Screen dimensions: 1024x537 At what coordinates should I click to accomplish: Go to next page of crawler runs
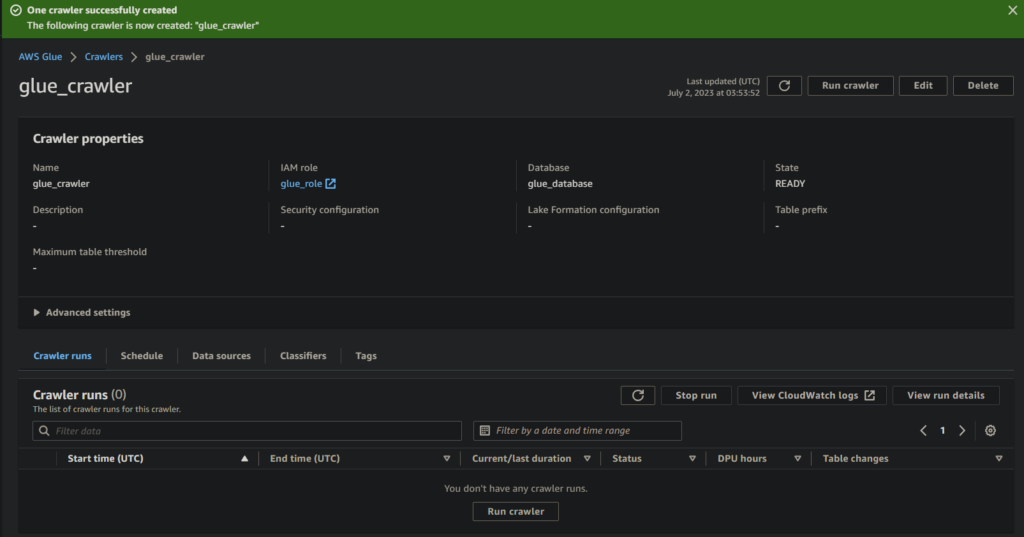click(962, 431)
